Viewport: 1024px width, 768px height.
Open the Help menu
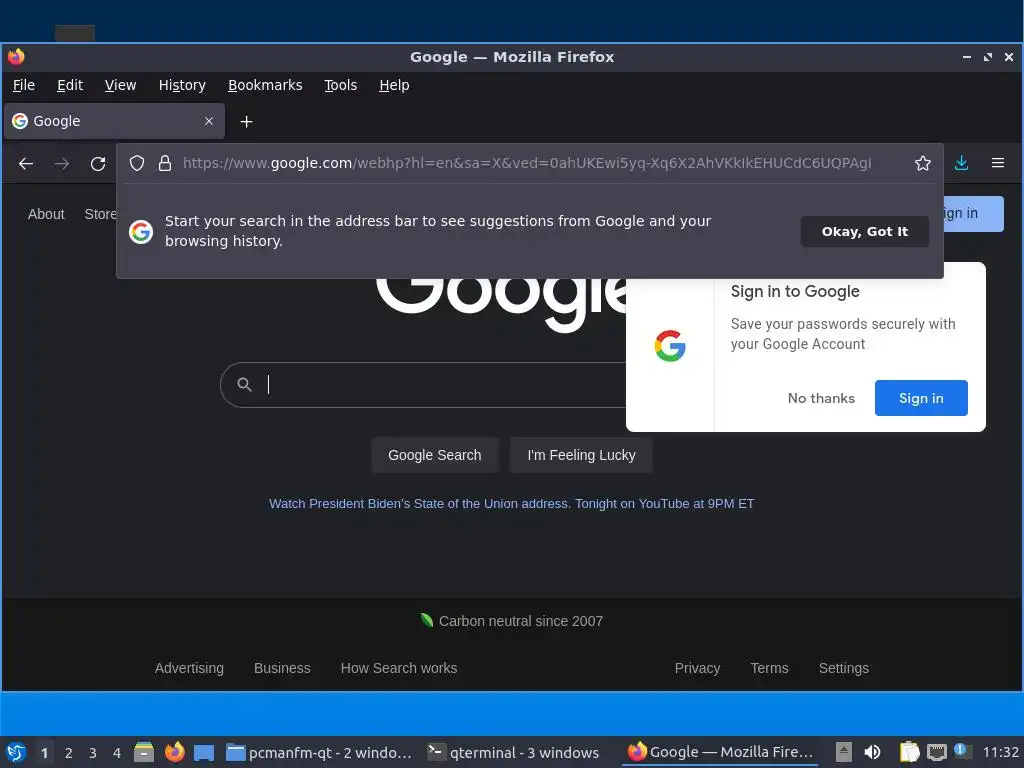(x=394, y=85)
